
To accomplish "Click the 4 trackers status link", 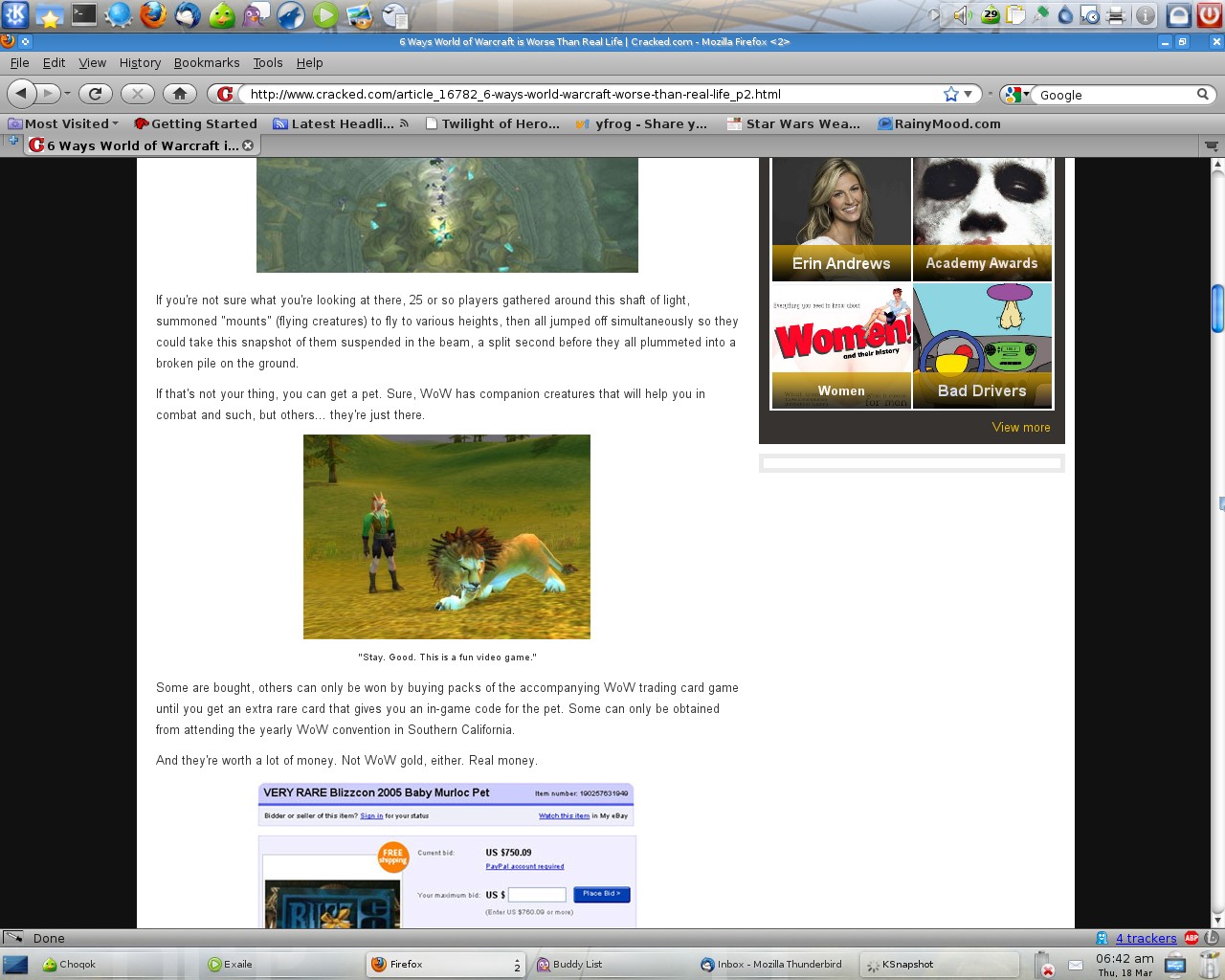I will [x=1146, y=938].
